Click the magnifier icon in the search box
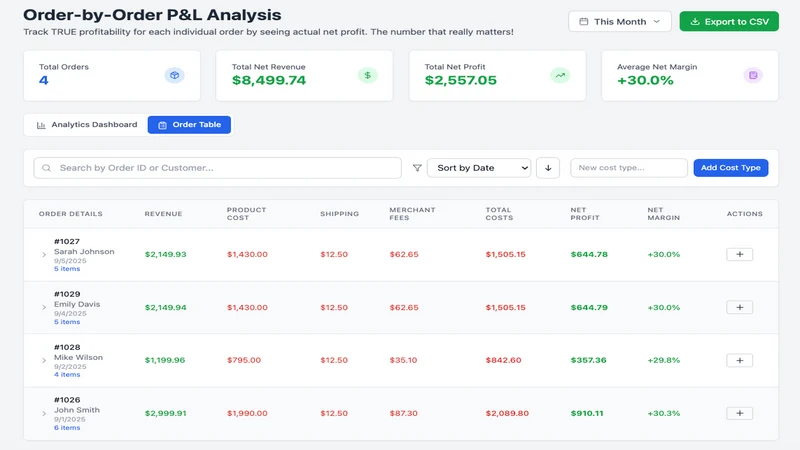The width and height of the screenshot is (800, 450). 46,168
